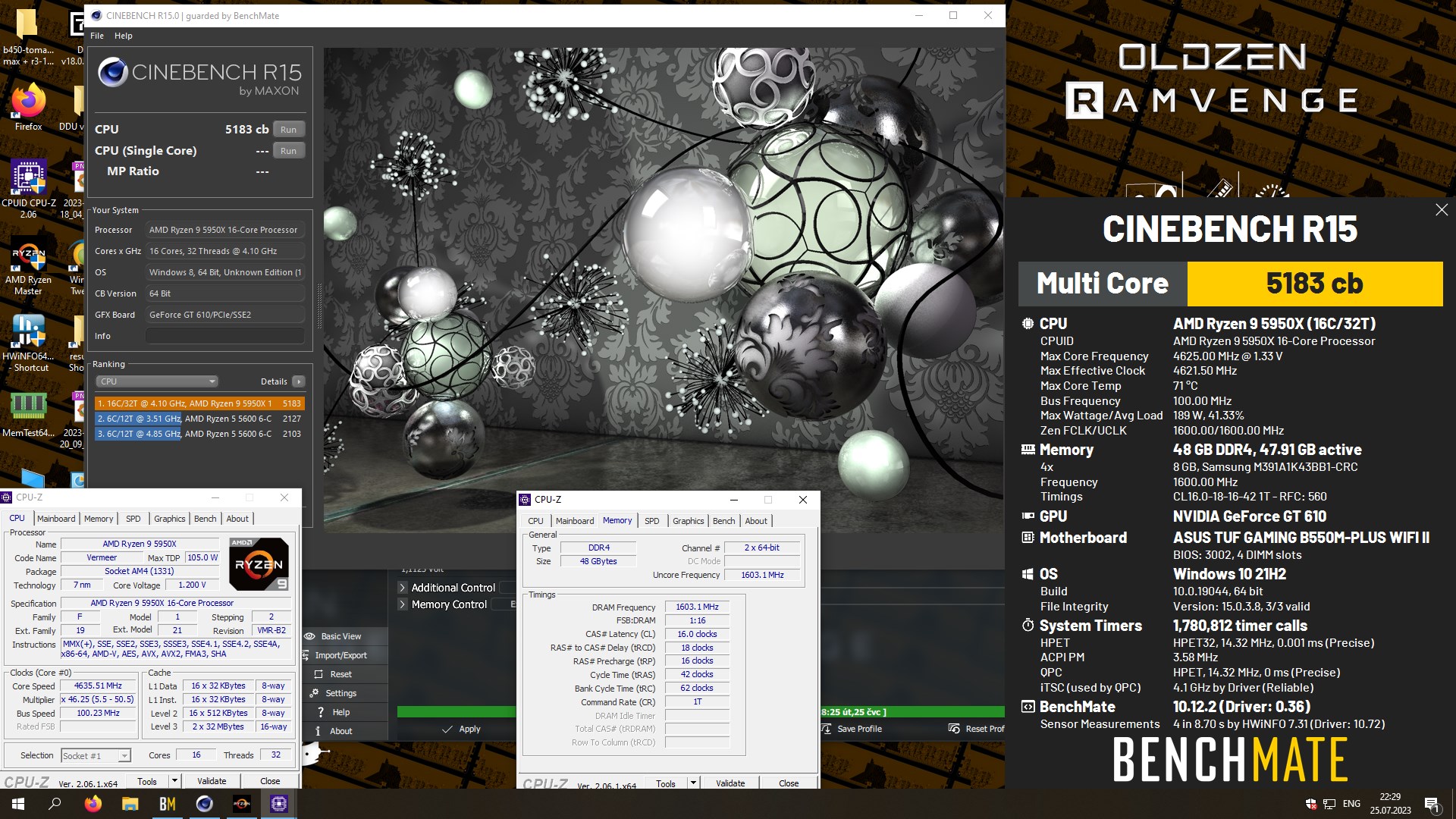1456x819 pixels.
Task: Click Reset Profile in Ryzen Master
Action: pos(977,729)
